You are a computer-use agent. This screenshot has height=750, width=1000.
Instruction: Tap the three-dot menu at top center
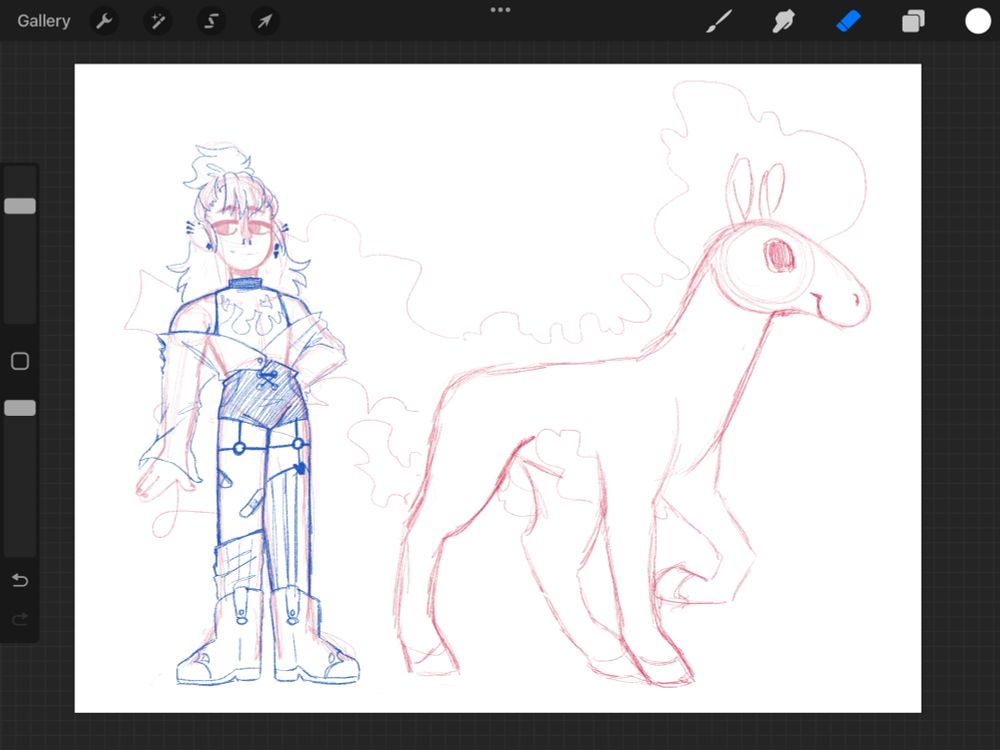[500, 10]
